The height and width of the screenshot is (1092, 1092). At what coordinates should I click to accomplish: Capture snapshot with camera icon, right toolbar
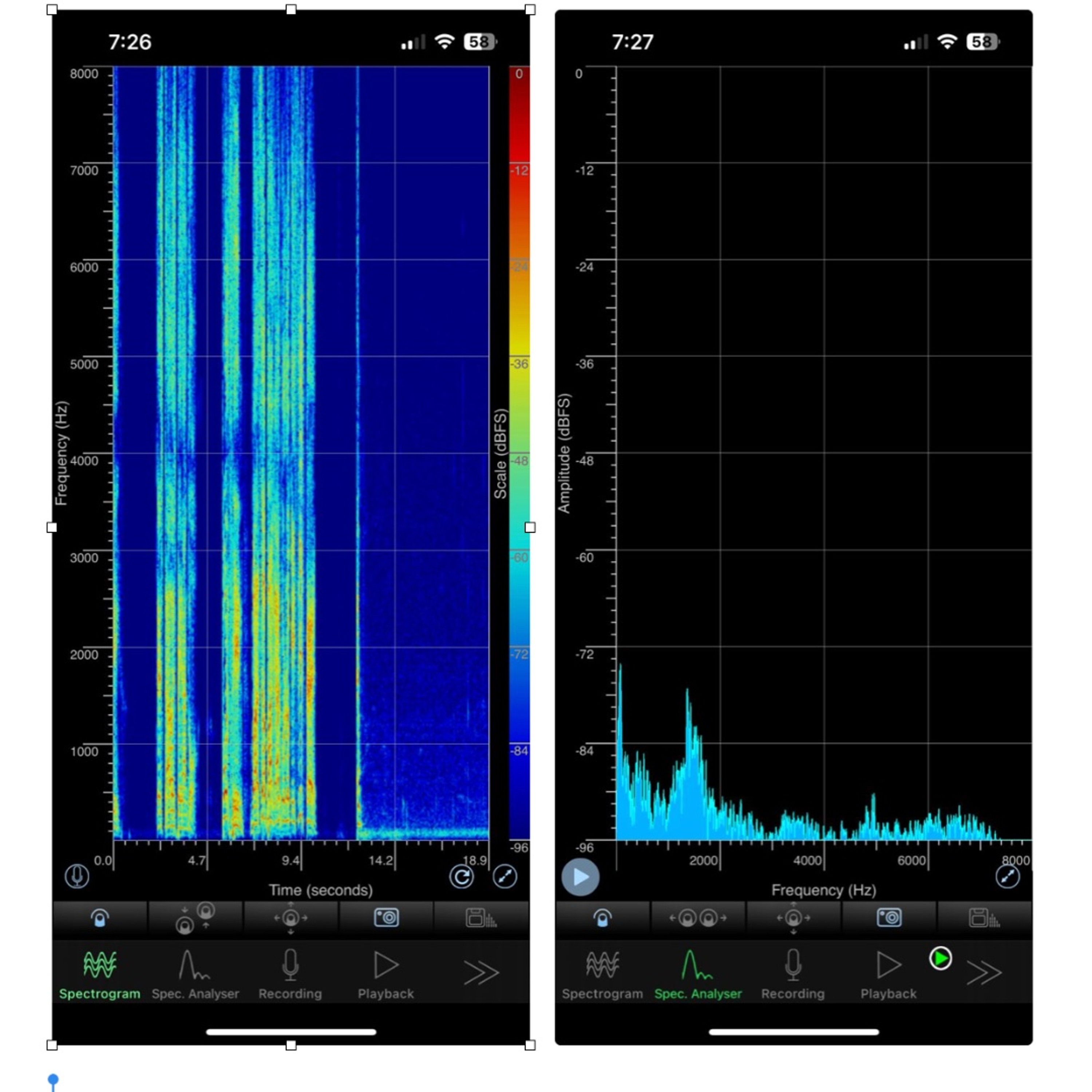(x=889, y=918)
